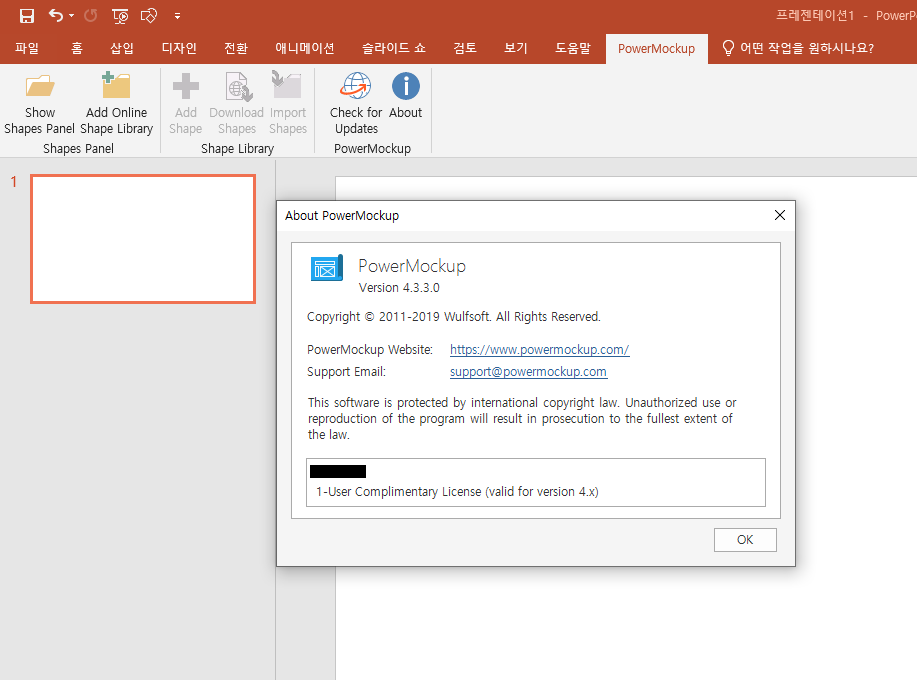
Task: Click the Version 4.3.3.0 text
Action: pos(399,288)
